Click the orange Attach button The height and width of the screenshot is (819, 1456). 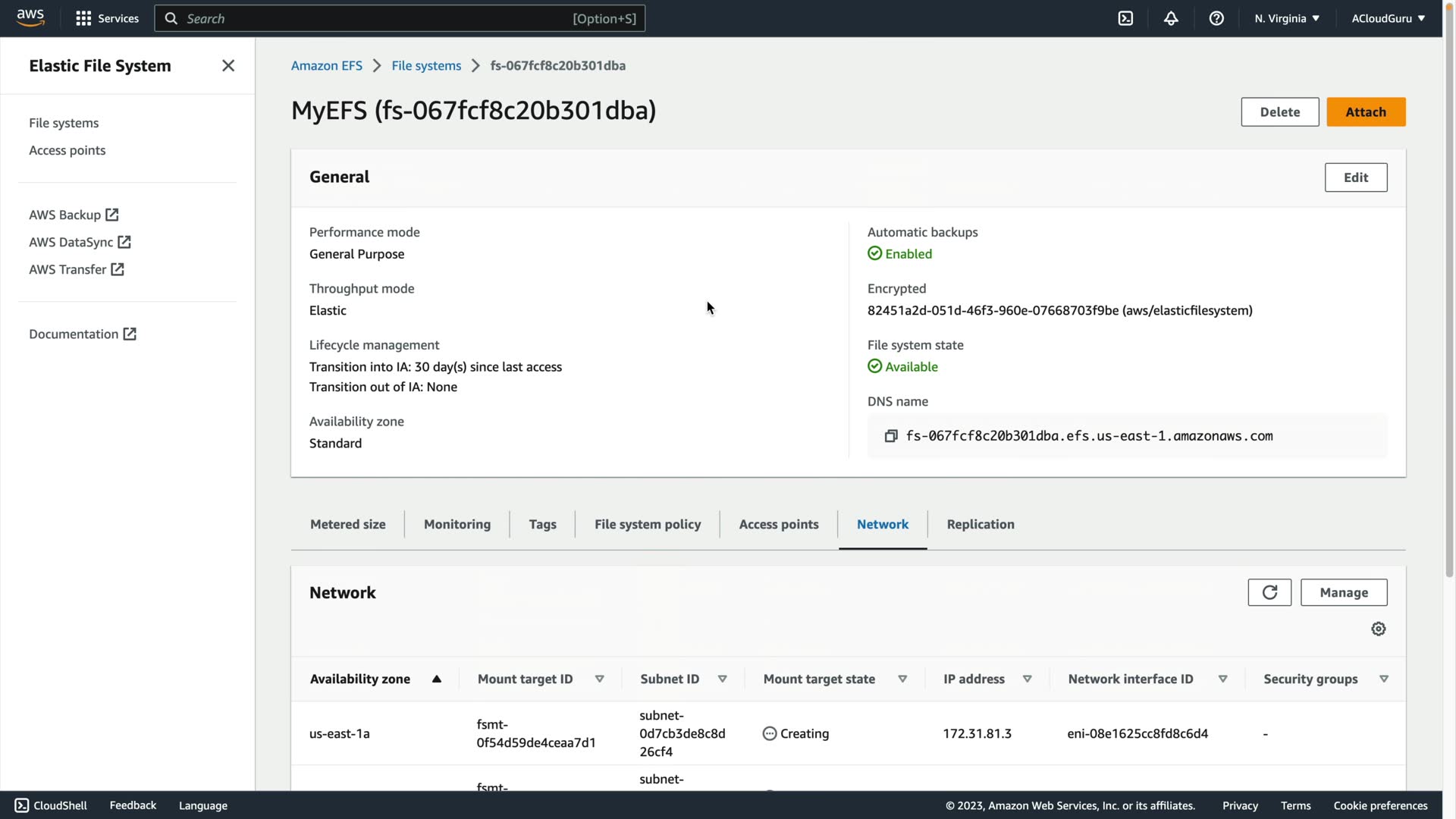[x=1366, y=111]
